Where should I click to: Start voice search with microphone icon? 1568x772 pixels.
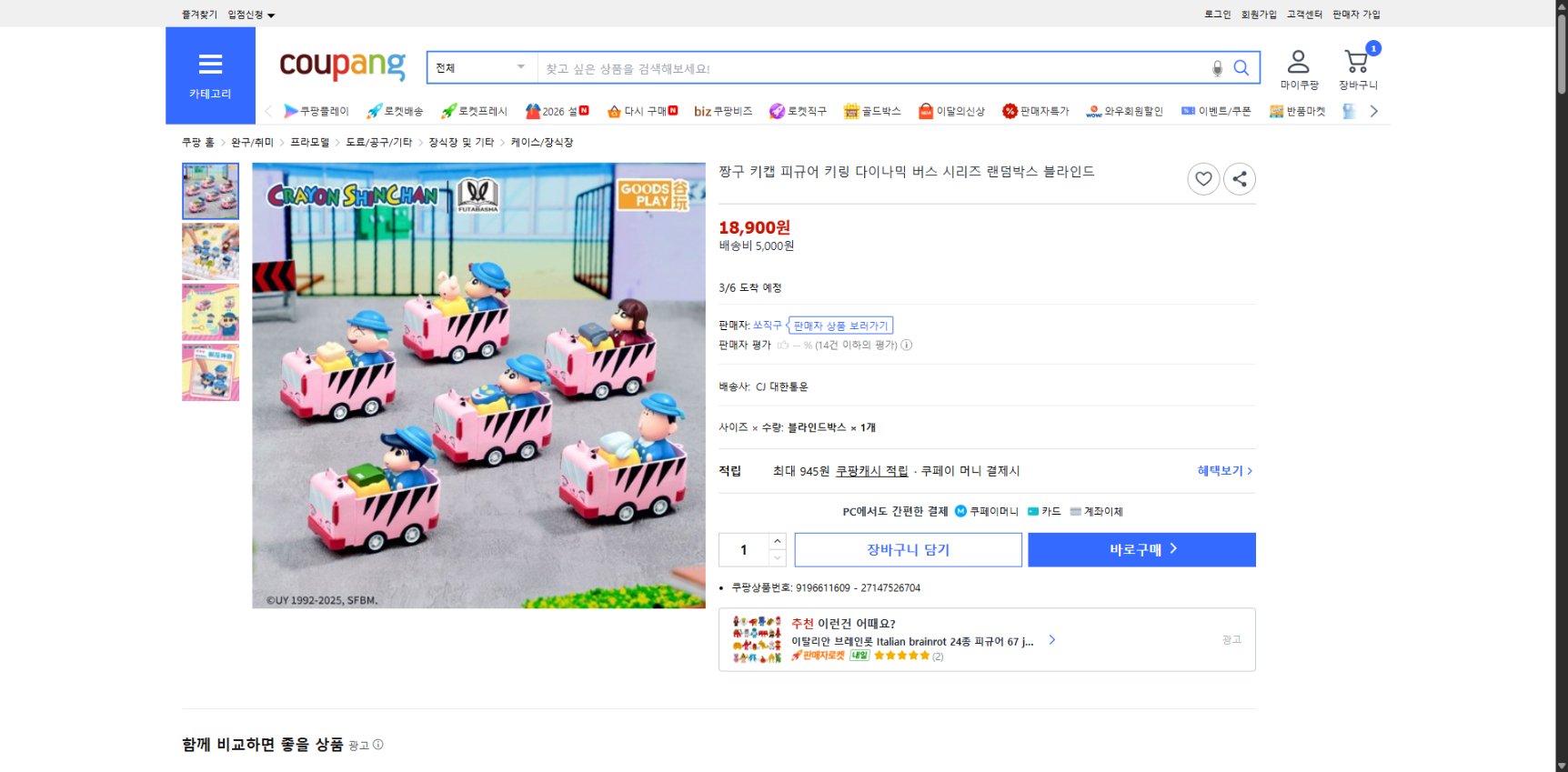[1216, 67]
